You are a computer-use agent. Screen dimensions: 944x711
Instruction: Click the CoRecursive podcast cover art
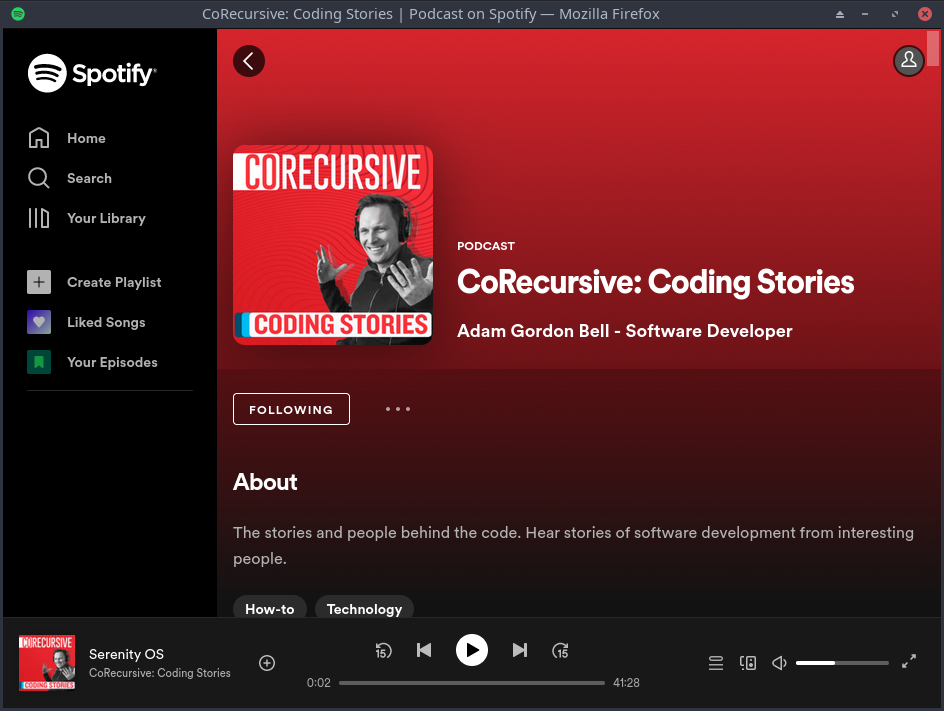point(333,245)
